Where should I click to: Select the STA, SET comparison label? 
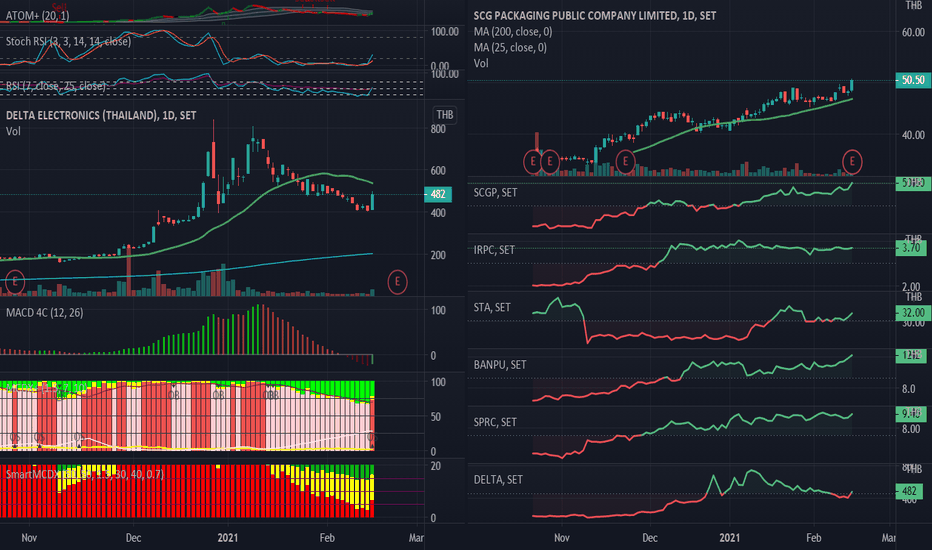[492, 307]
